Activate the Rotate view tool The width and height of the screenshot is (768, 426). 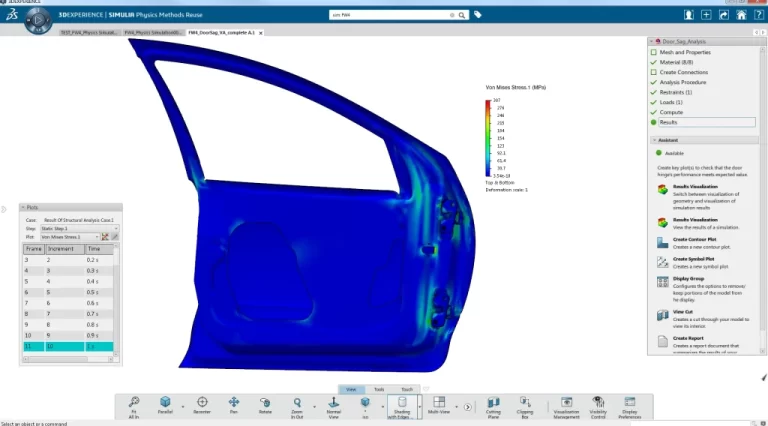pos(265,405)
